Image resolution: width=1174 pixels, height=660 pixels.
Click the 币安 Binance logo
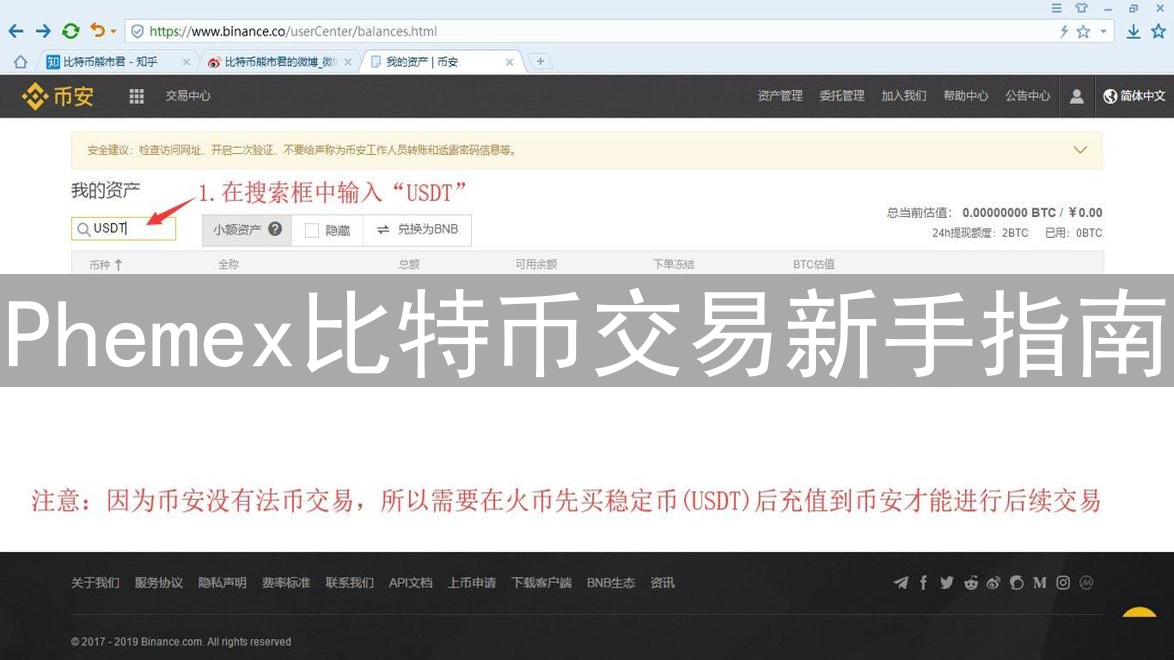(x=58, y=96)
